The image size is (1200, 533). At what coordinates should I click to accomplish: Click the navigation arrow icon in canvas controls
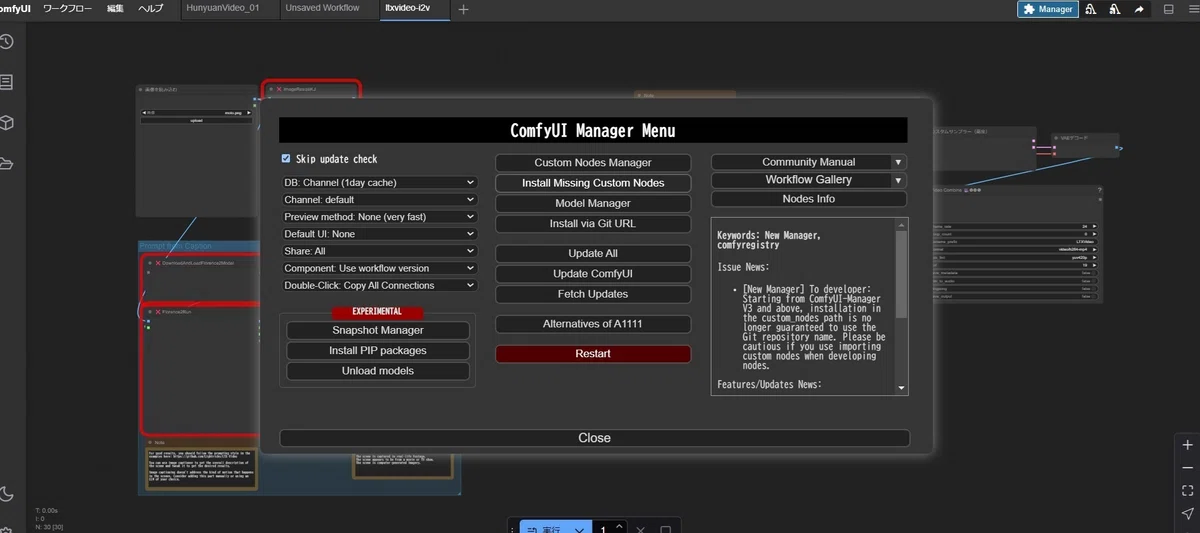(1187, 514)
